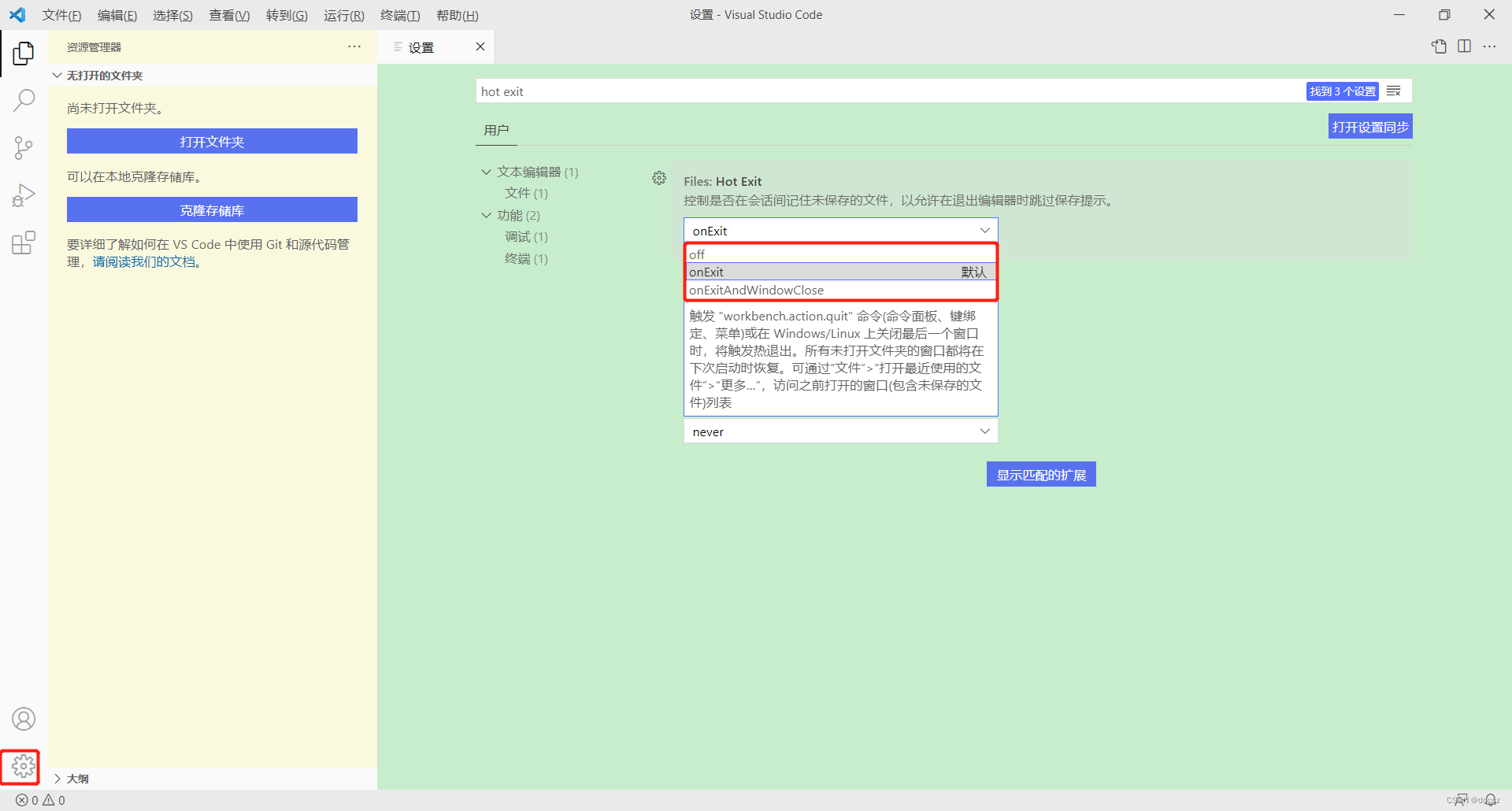1512x811 pixels.
Task: Collapse the 功能 (2) tree group
Action: pyautogui.click(x=511, y=215)
